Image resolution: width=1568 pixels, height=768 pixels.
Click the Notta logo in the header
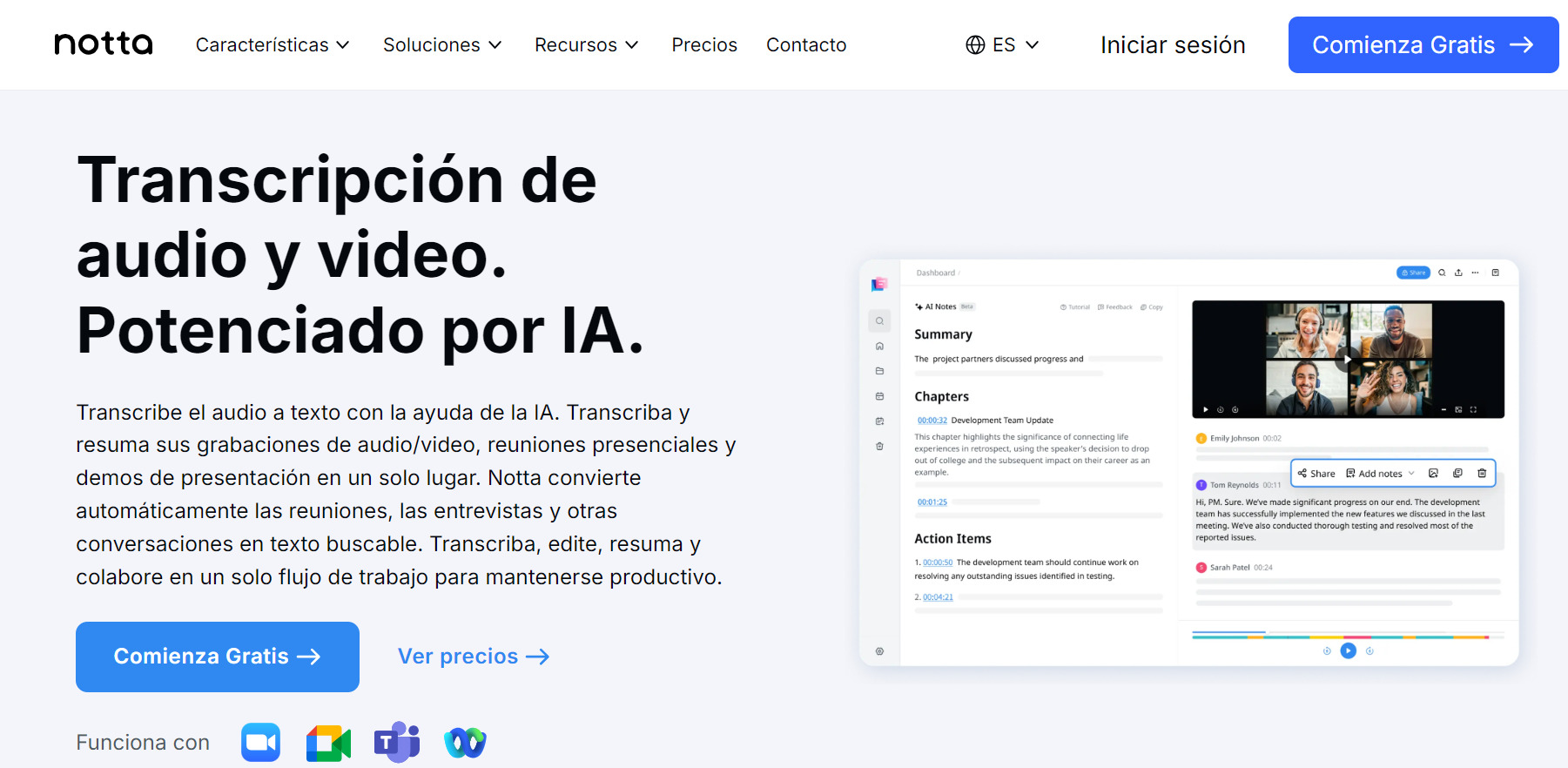pyautogui.click(x=104, y=44)
